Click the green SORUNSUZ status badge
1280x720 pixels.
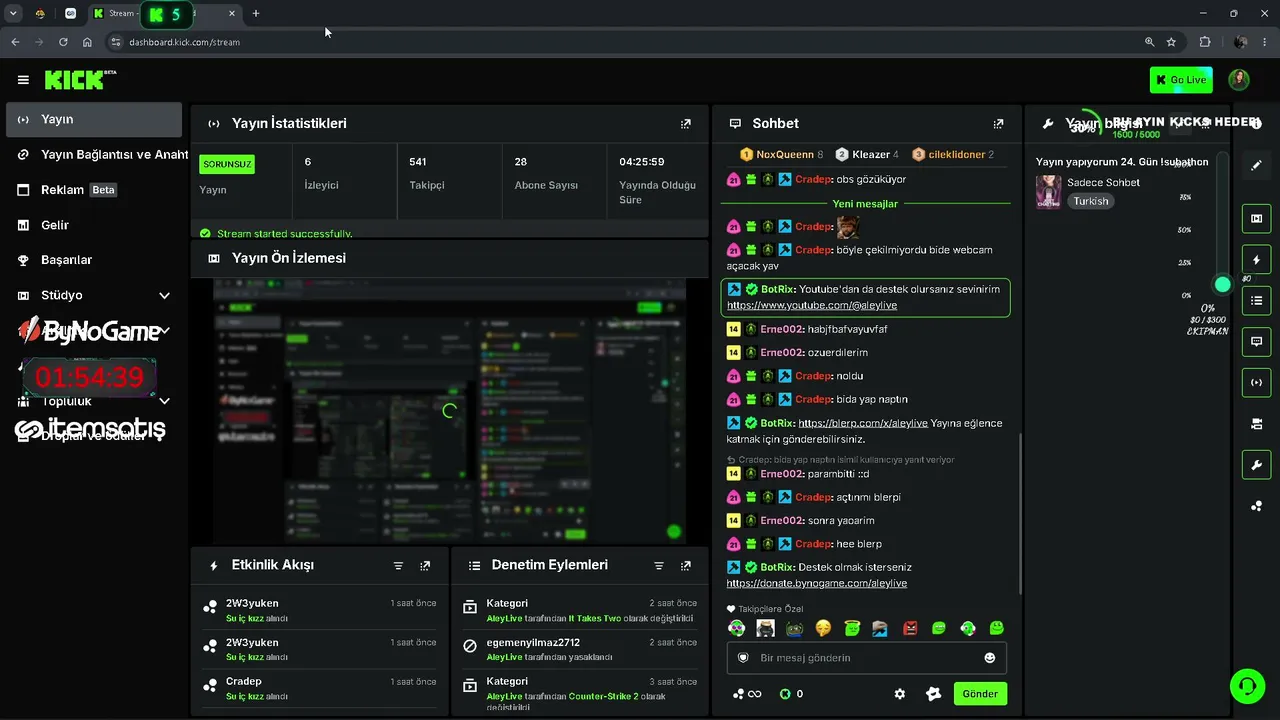point(227,164)
